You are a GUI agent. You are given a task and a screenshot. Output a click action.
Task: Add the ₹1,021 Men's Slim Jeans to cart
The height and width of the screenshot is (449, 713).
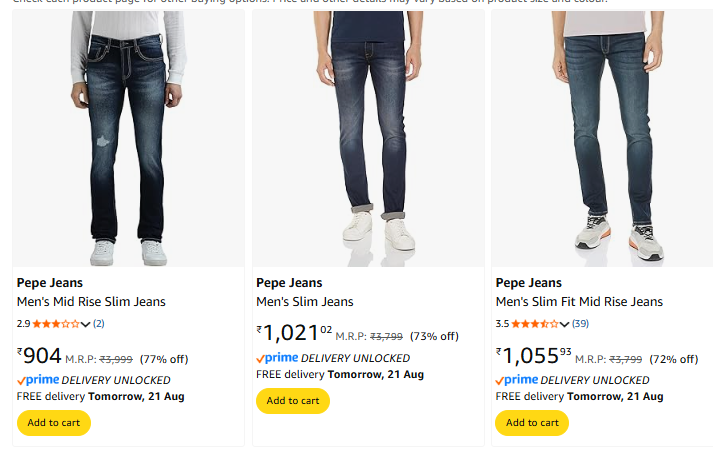pyautogui.click(x=292, y=401)
